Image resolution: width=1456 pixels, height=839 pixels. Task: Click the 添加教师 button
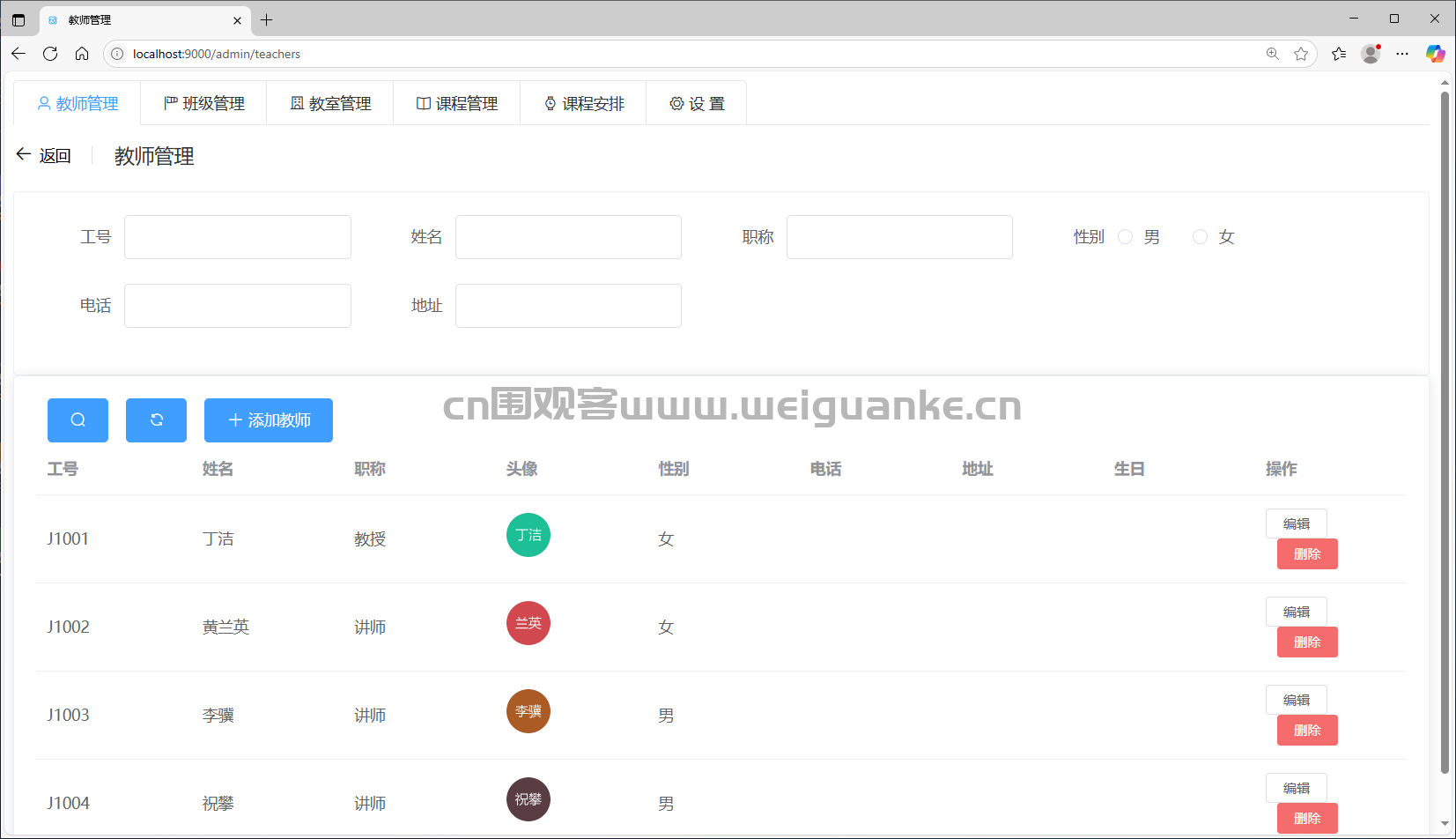[268, 420]
